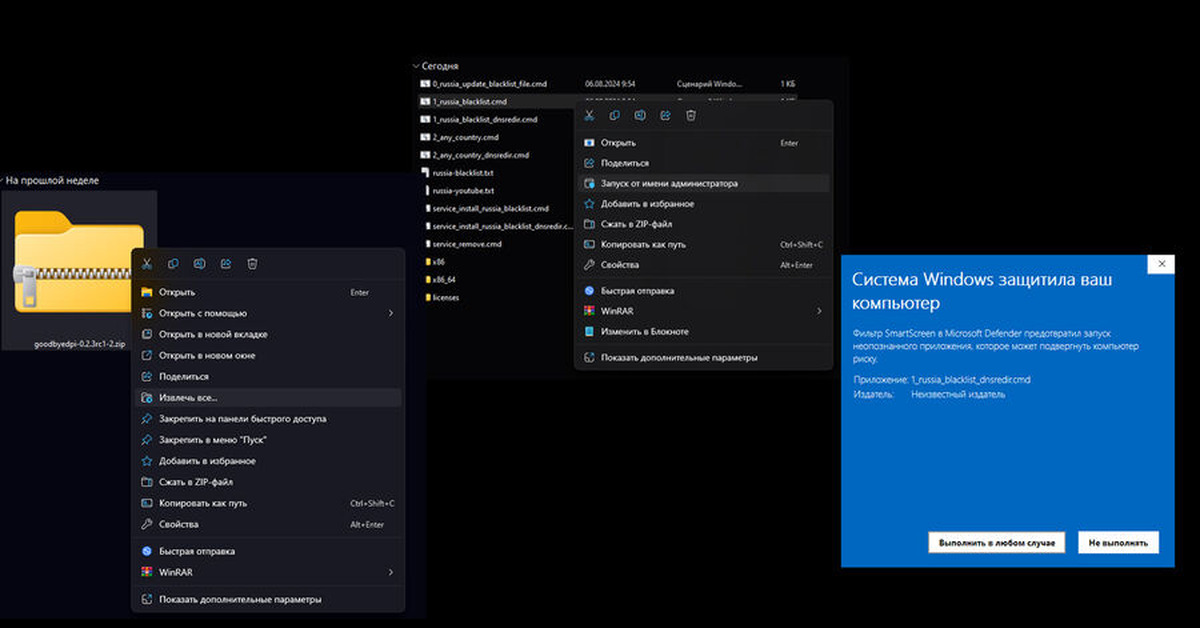Expand WinRAR submenu in the zip file menu
Screen dimensions: 1200x628
coord(391,572)
